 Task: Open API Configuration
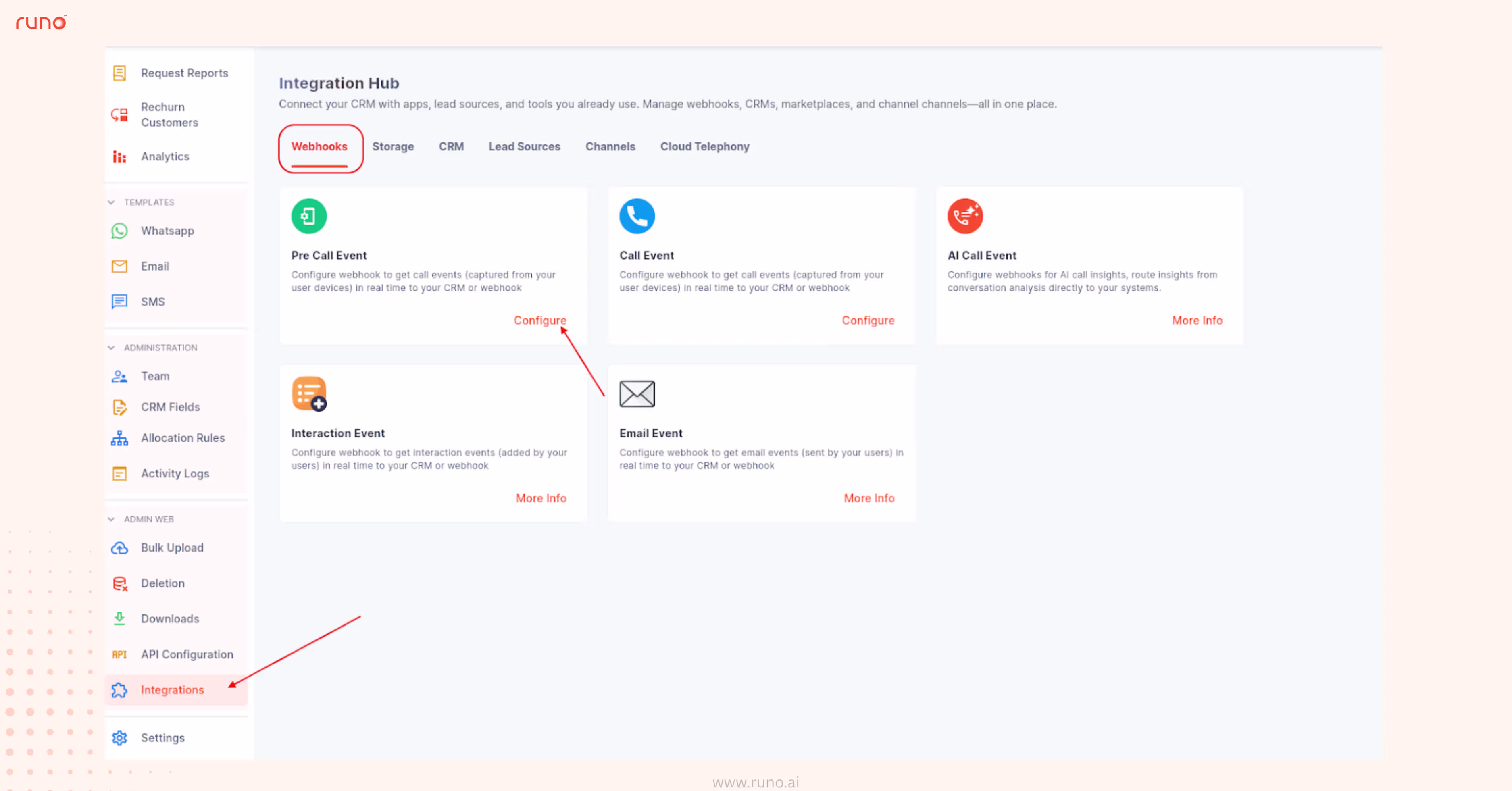click(x=186, y=654)
